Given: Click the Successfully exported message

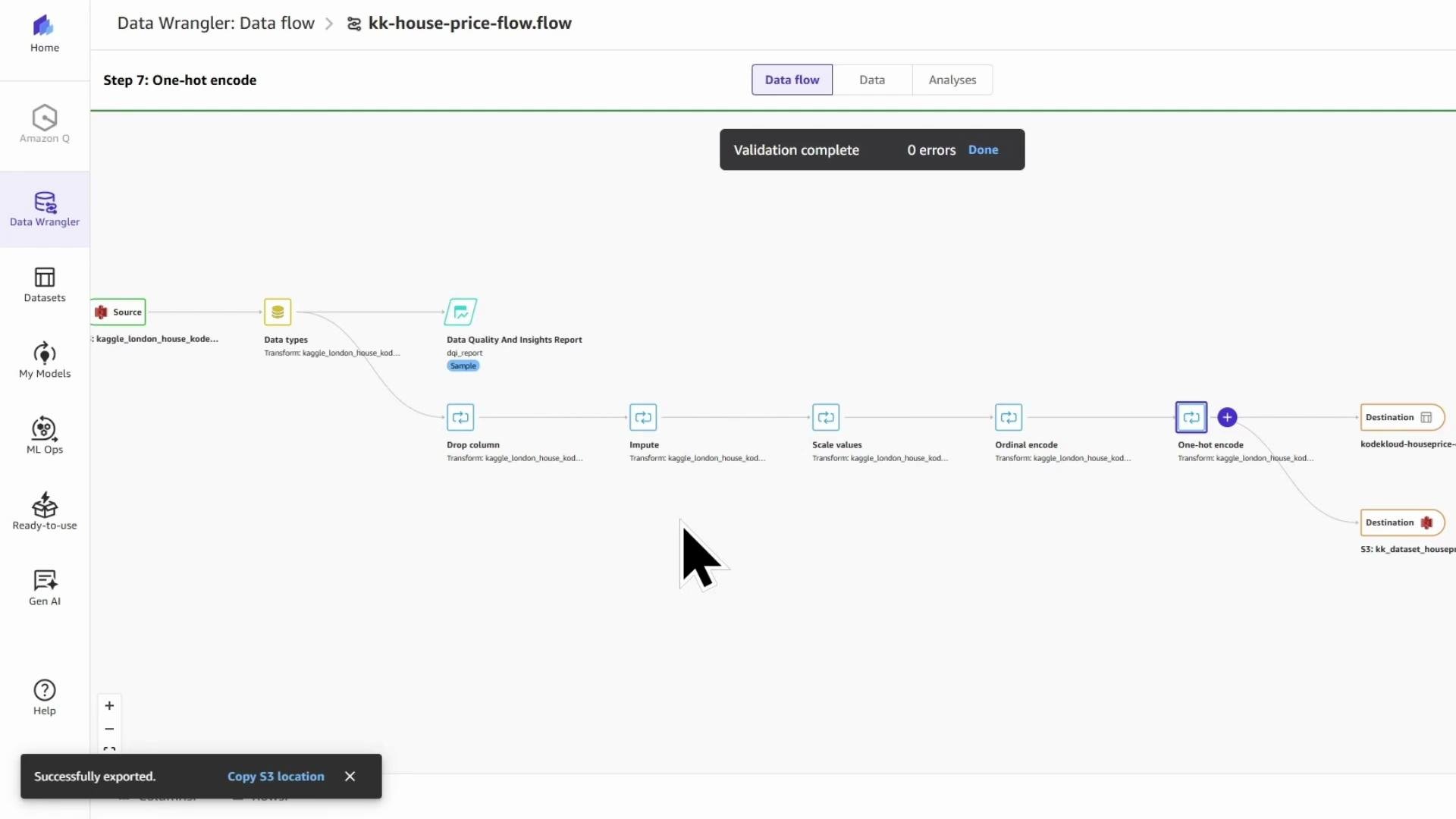Looking at the screenshot, I should pos(95,777).
